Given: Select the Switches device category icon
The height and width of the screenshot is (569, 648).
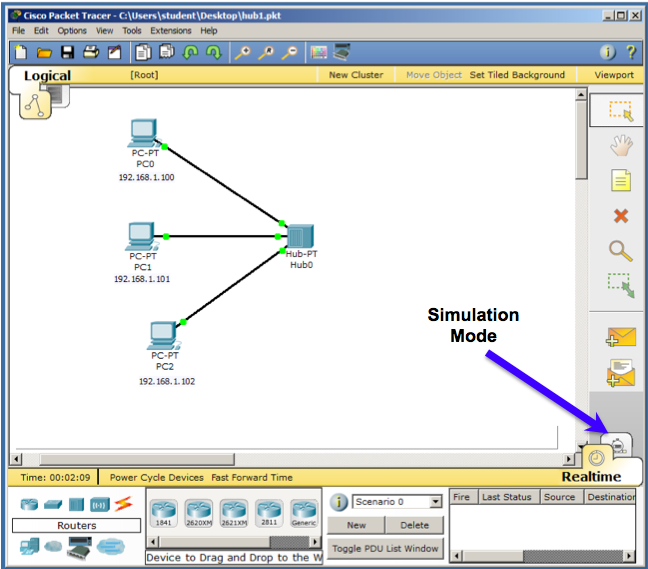Looking at the screenshot, I should click(x=53, y=505).
